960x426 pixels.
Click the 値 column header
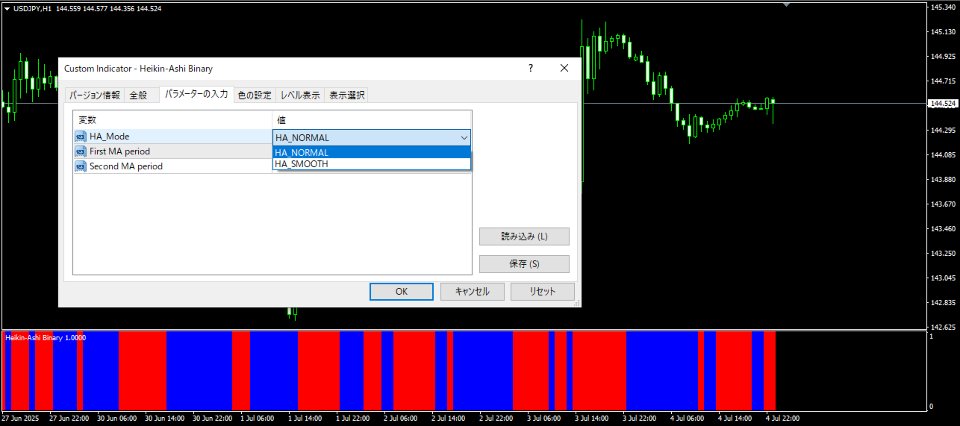(x=372, y=120)
